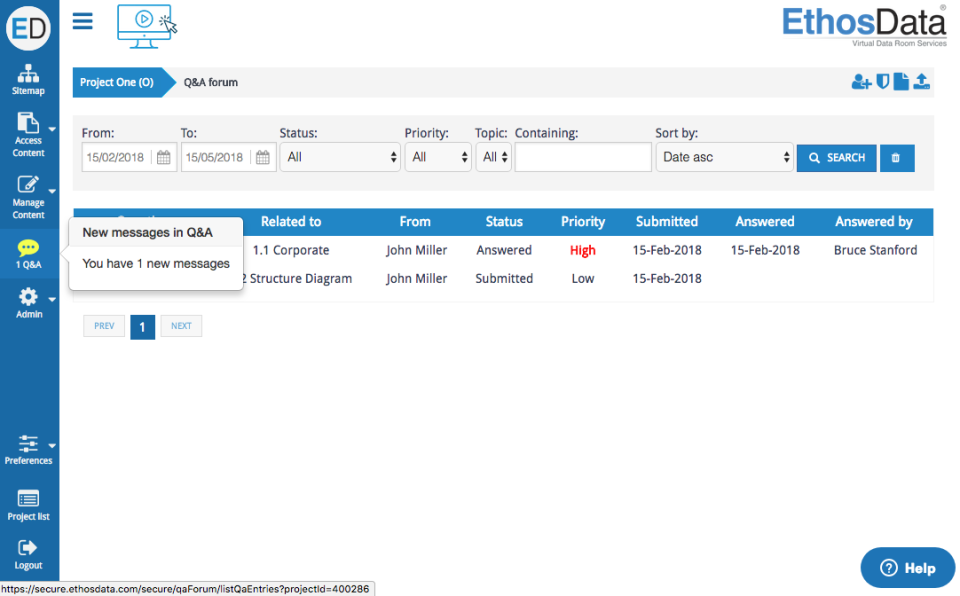The width and height of the screenshot is (960, 596).
Task: Click the upload icon in header
Action: coord(922,82)
